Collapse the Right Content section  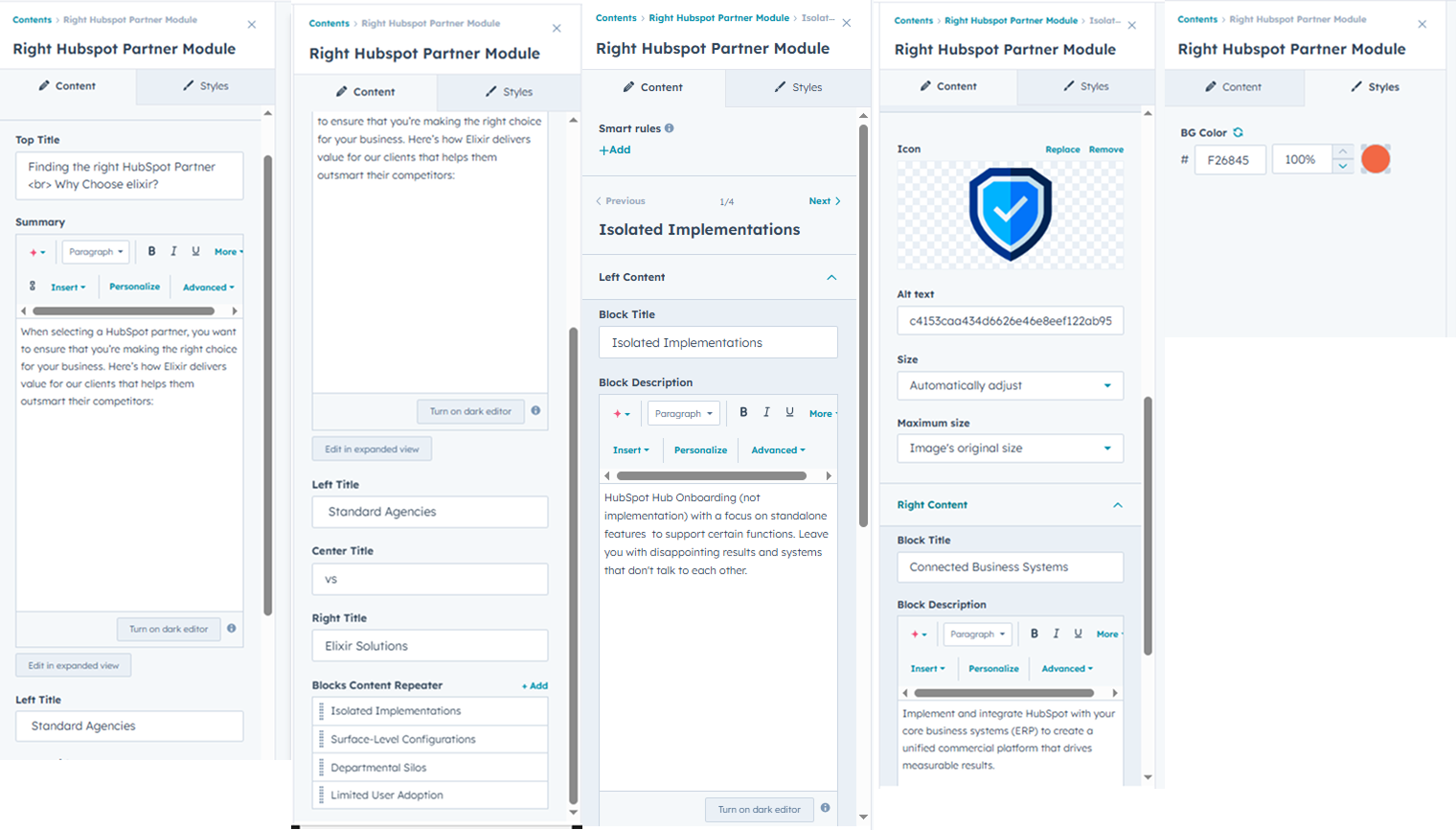[1118, 505]
